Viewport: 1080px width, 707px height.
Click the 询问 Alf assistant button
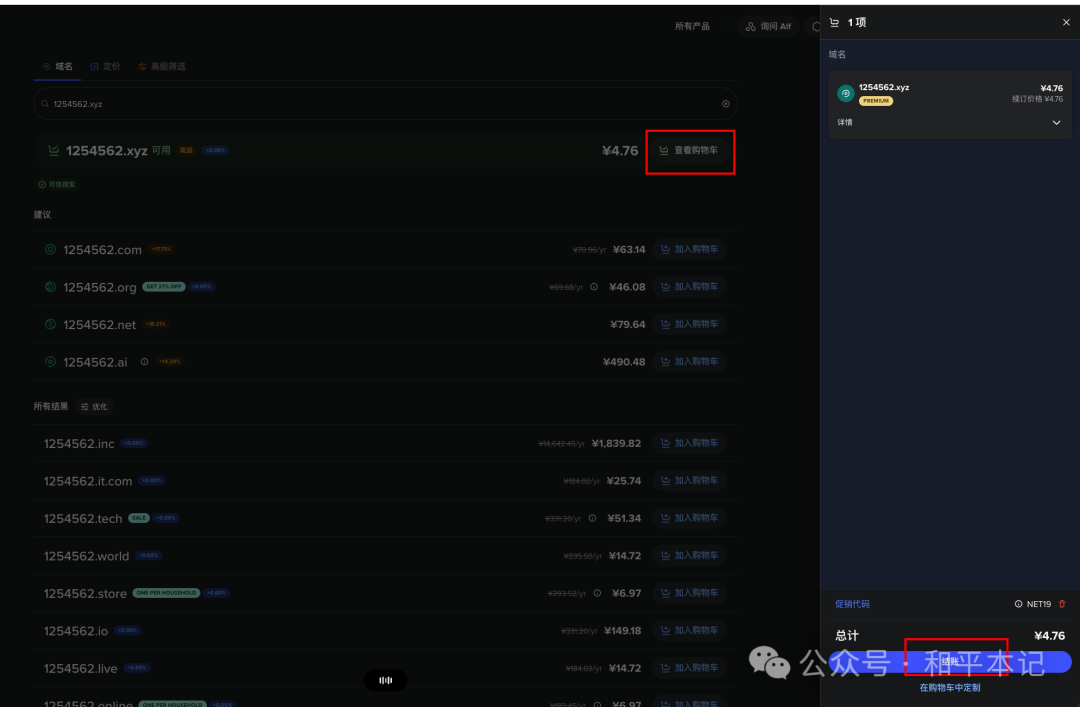click(768, 26)
